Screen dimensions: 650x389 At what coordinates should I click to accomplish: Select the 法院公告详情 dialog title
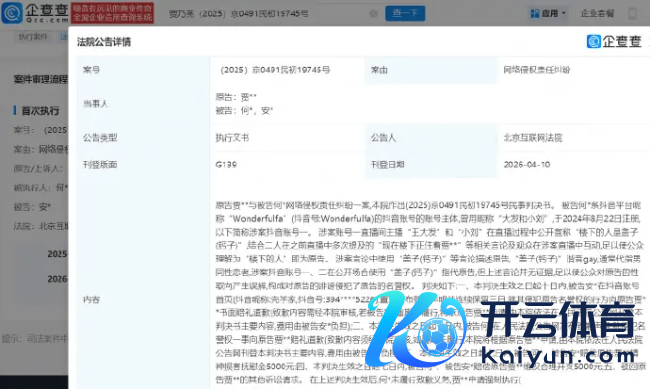104,42
